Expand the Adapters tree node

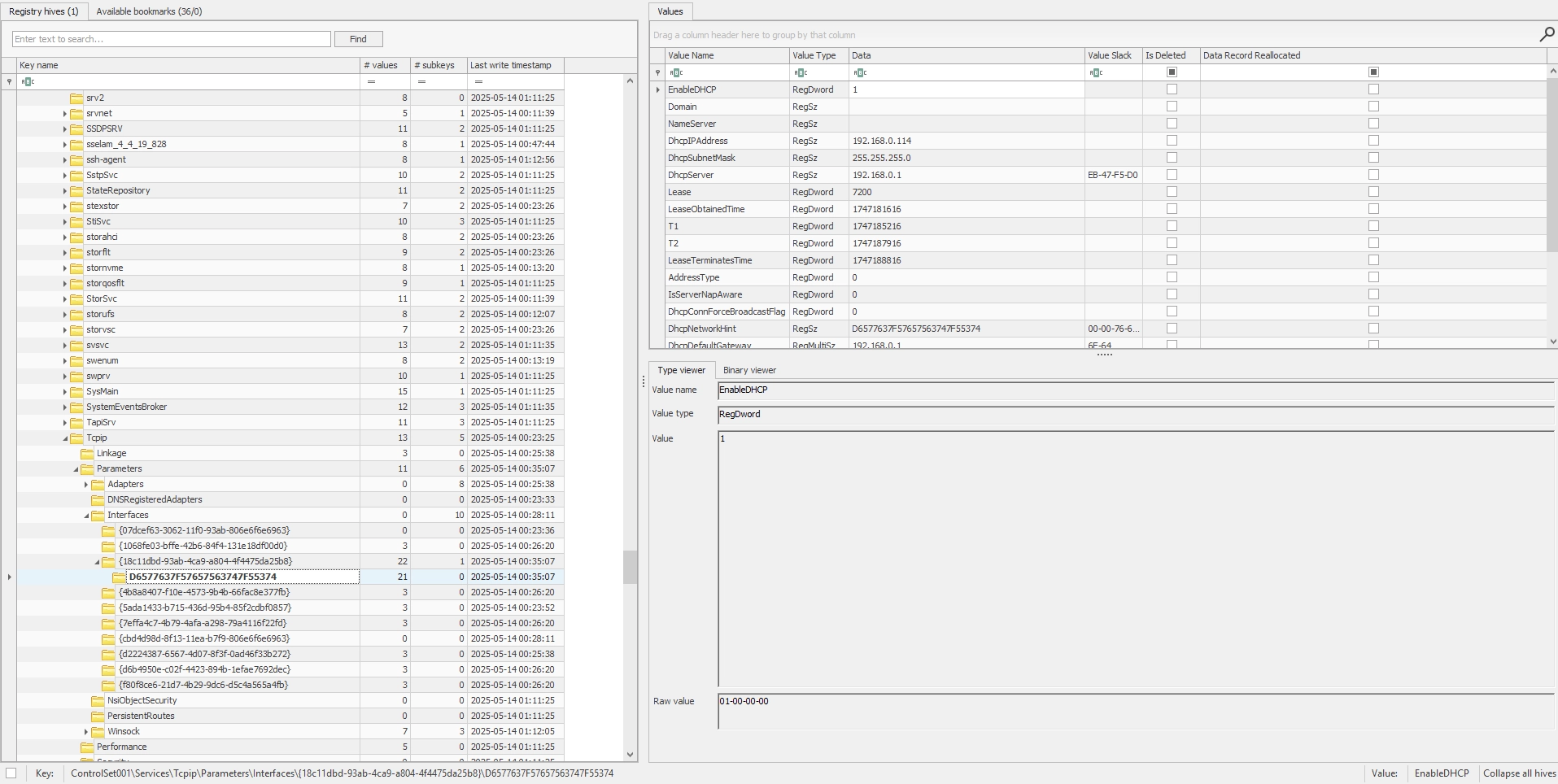tap(86, 485)
